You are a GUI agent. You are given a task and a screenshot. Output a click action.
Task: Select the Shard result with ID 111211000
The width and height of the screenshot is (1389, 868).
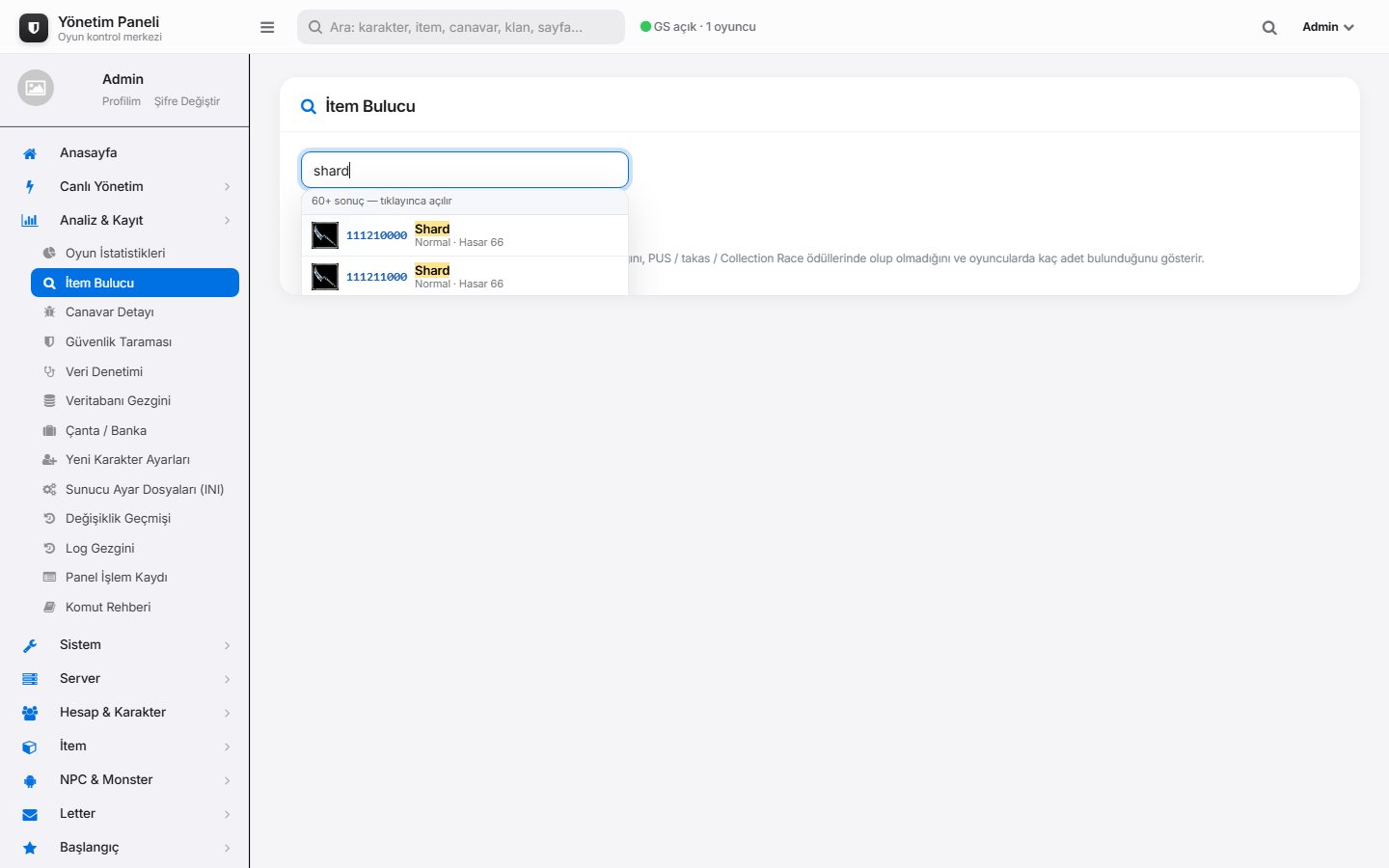pos(465,277)
